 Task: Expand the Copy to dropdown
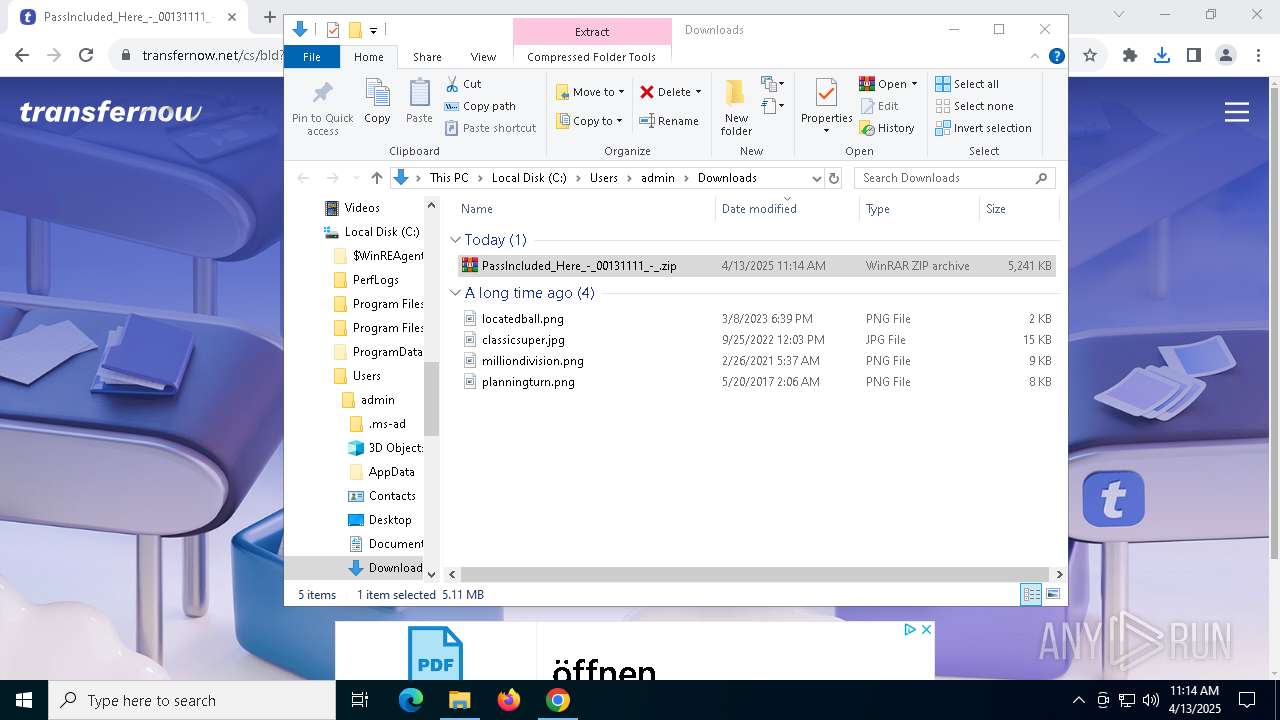[619, 121]
